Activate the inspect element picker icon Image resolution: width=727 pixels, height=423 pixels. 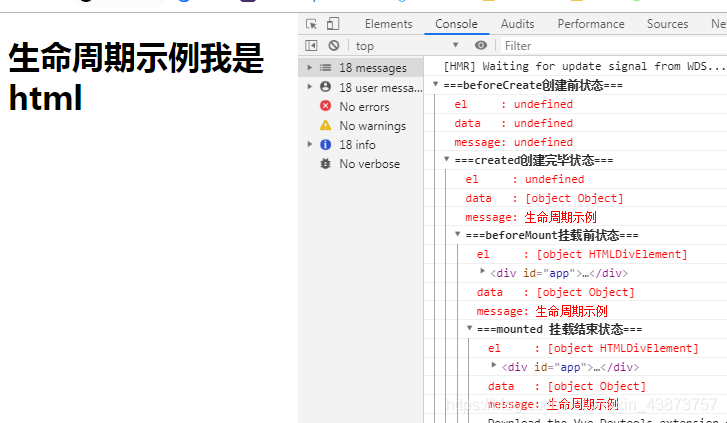[x=311, y=24]
